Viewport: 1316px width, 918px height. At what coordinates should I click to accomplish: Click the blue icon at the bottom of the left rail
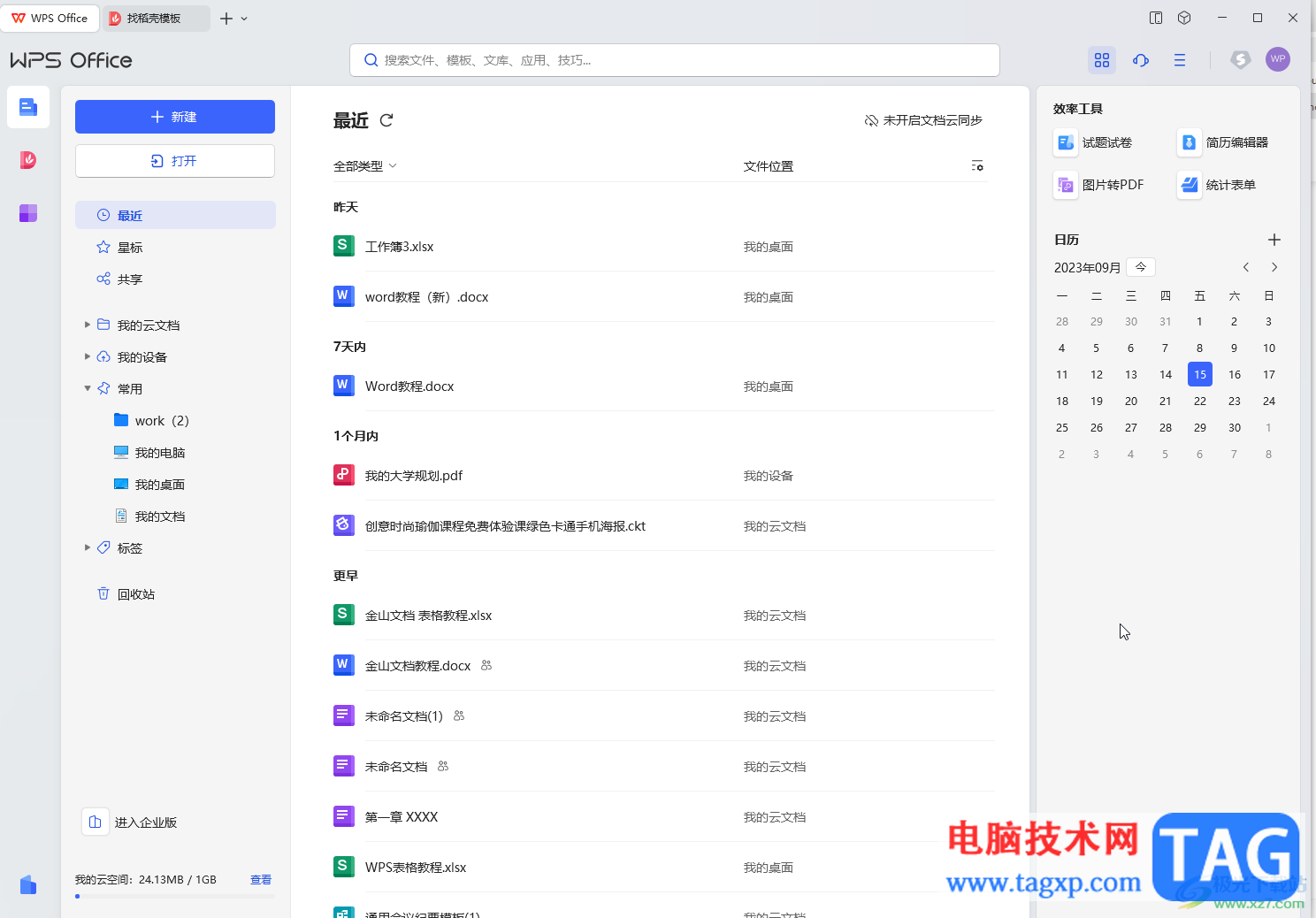click(x=28, y=884)
